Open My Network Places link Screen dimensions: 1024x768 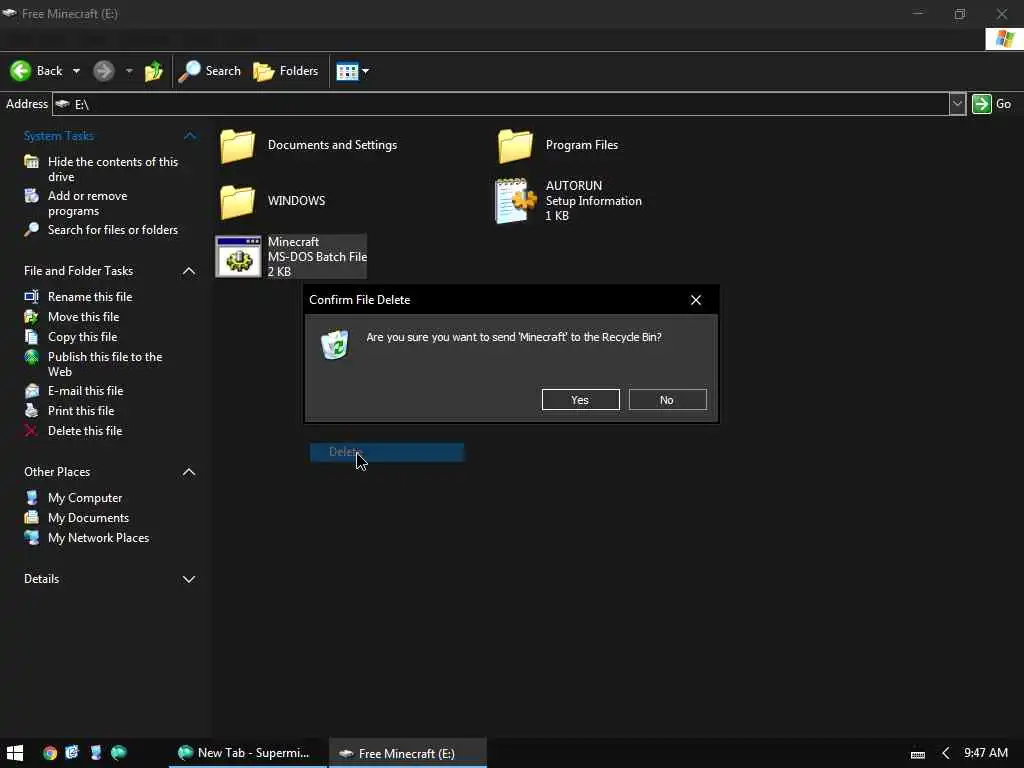pos(99,538)
